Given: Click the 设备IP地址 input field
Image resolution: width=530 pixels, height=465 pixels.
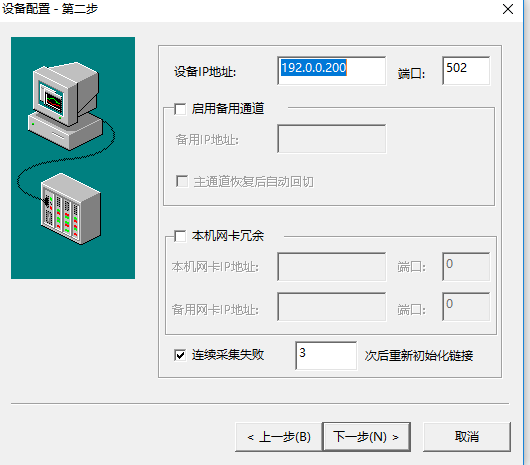Looking at the screenshot, I should click(x=332, y=71).
